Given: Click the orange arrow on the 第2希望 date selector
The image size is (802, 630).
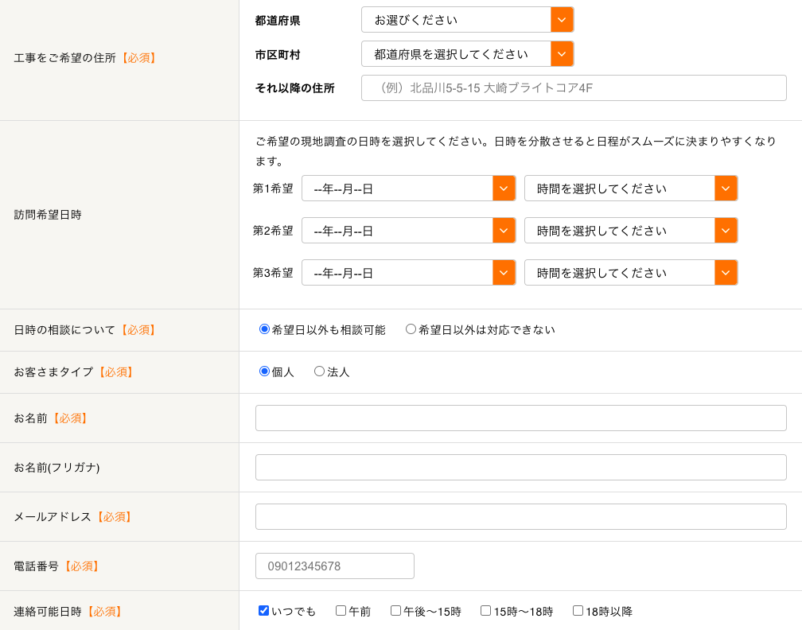Looking at the screenshot, I should (503, 230).
